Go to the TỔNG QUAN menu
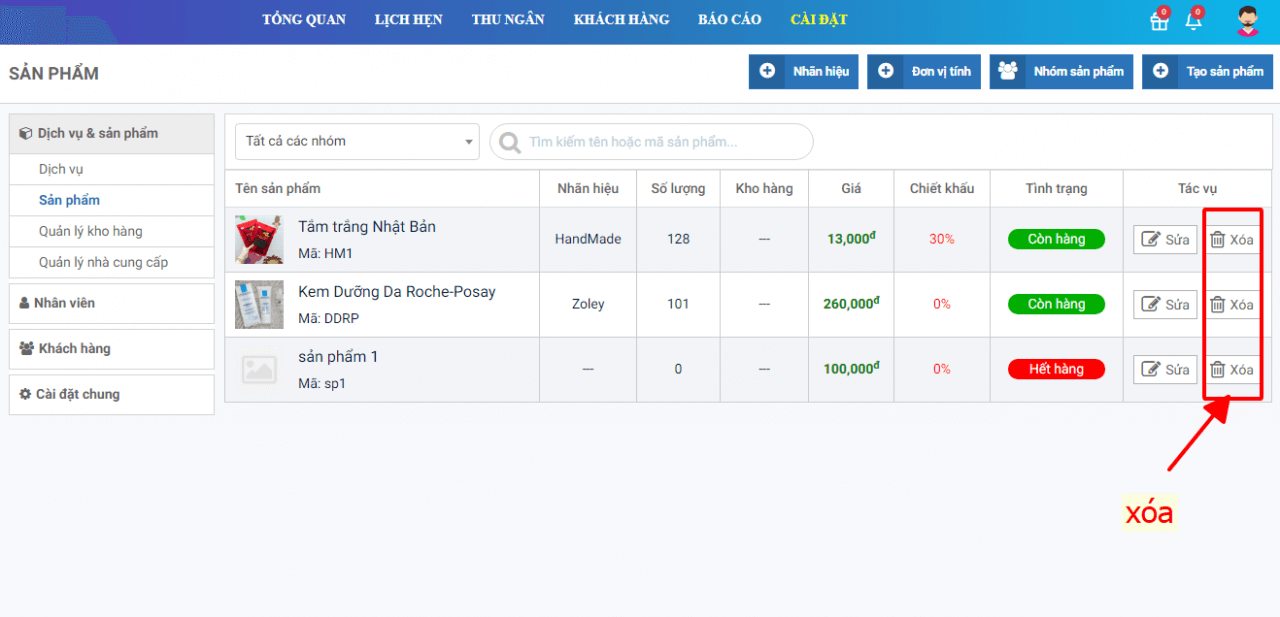The height and width of the screenshot is (617, 1280). click(304, 20)
